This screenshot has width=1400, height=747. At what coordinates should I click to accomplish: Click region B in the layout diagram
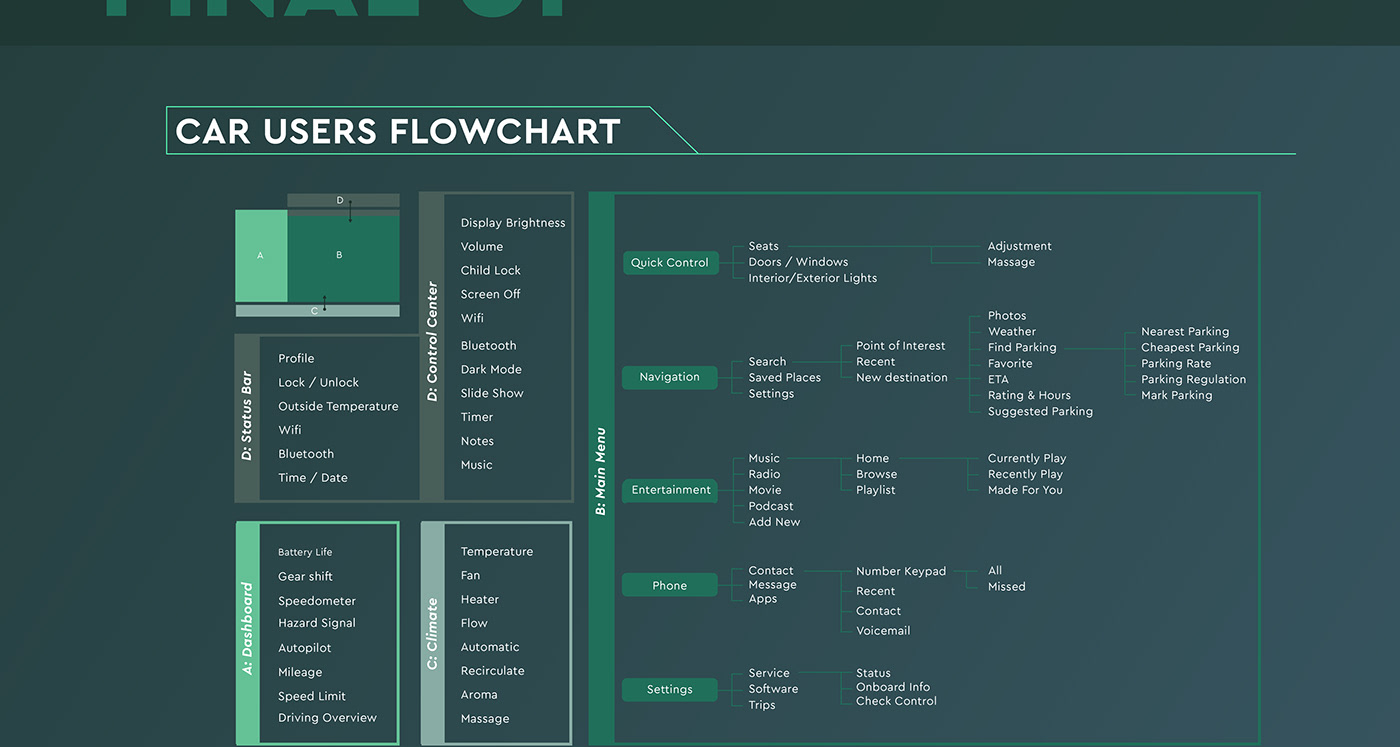[x=340, y=256]
